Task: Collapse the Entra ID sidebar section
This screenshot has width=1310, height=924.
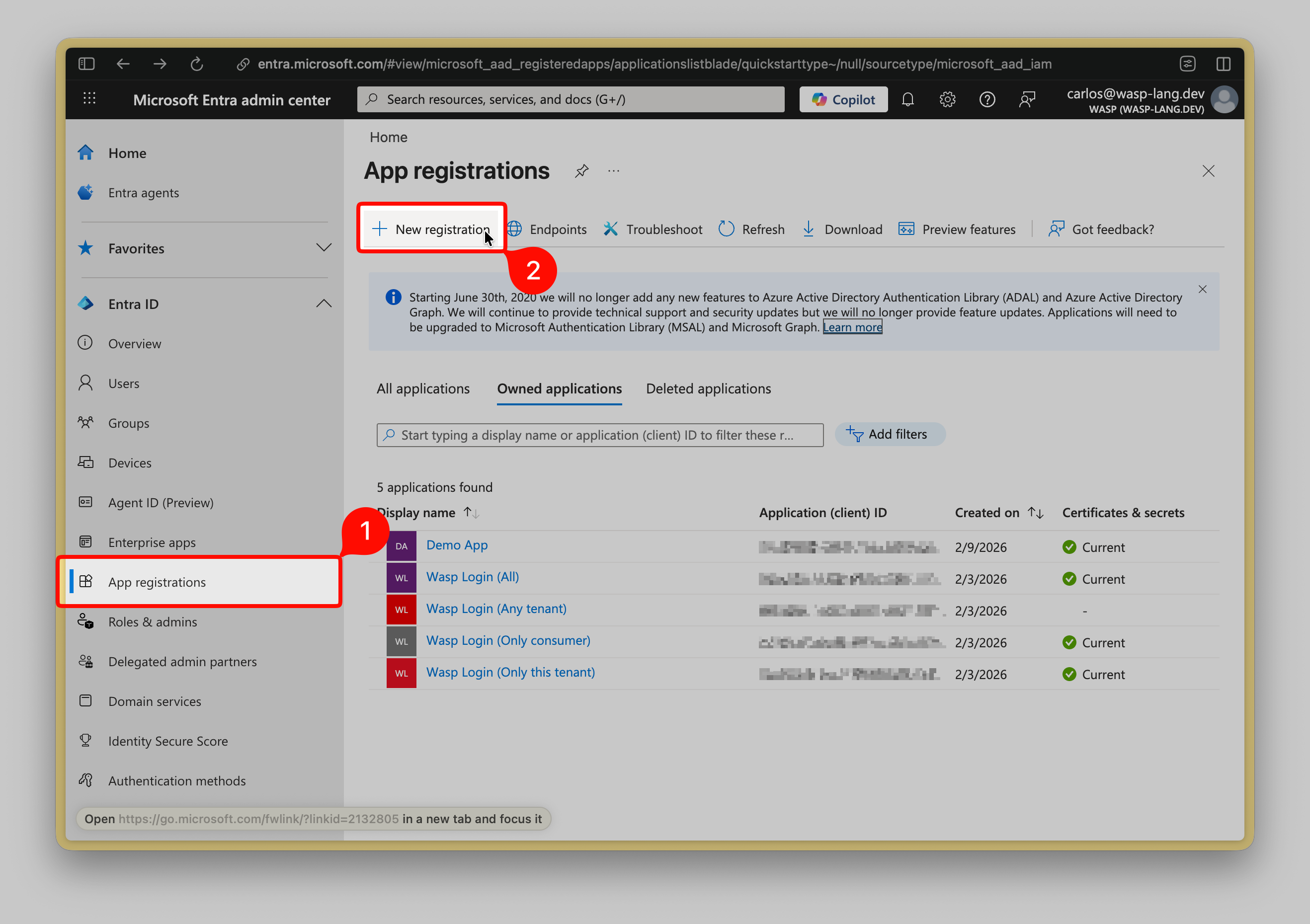Action: pyautogui.click(x=324, y=304)
